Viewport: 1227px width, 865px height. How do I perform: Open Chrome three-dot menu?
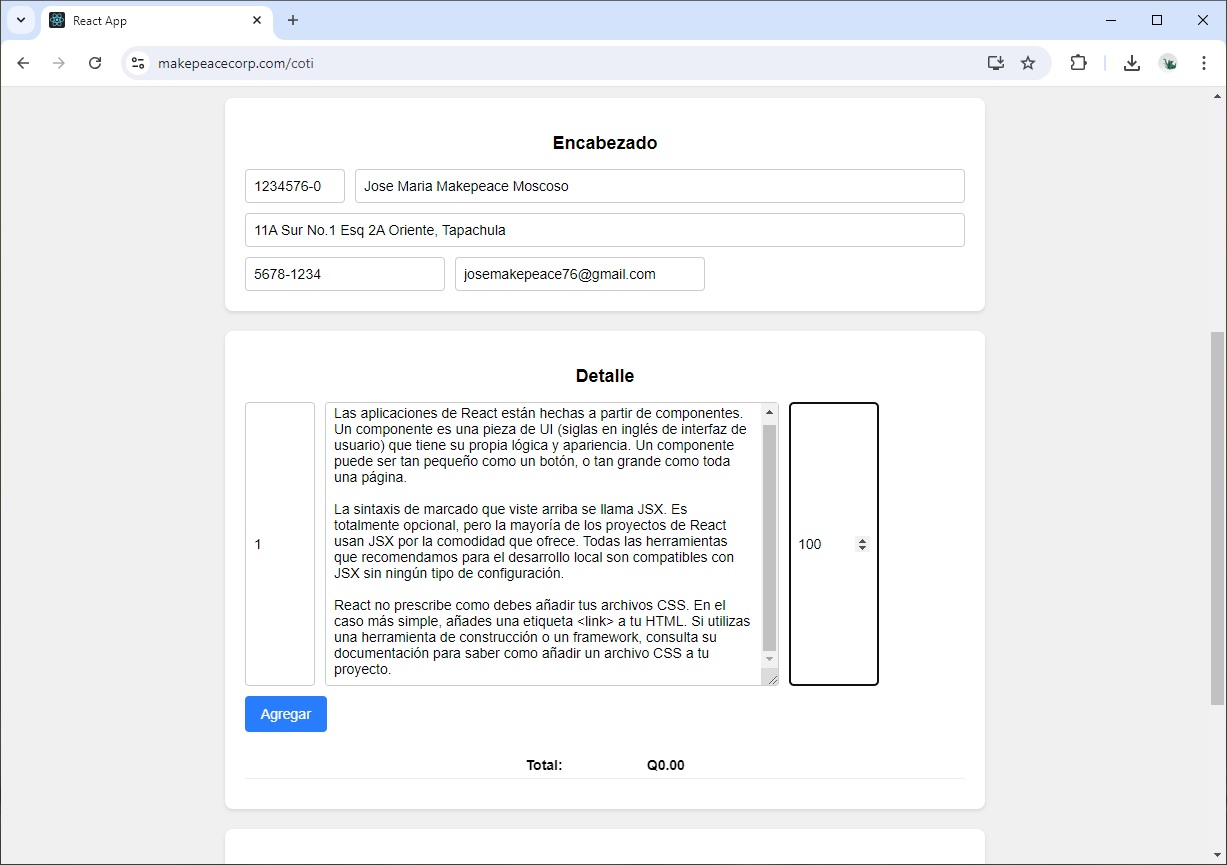(1204, 63)
